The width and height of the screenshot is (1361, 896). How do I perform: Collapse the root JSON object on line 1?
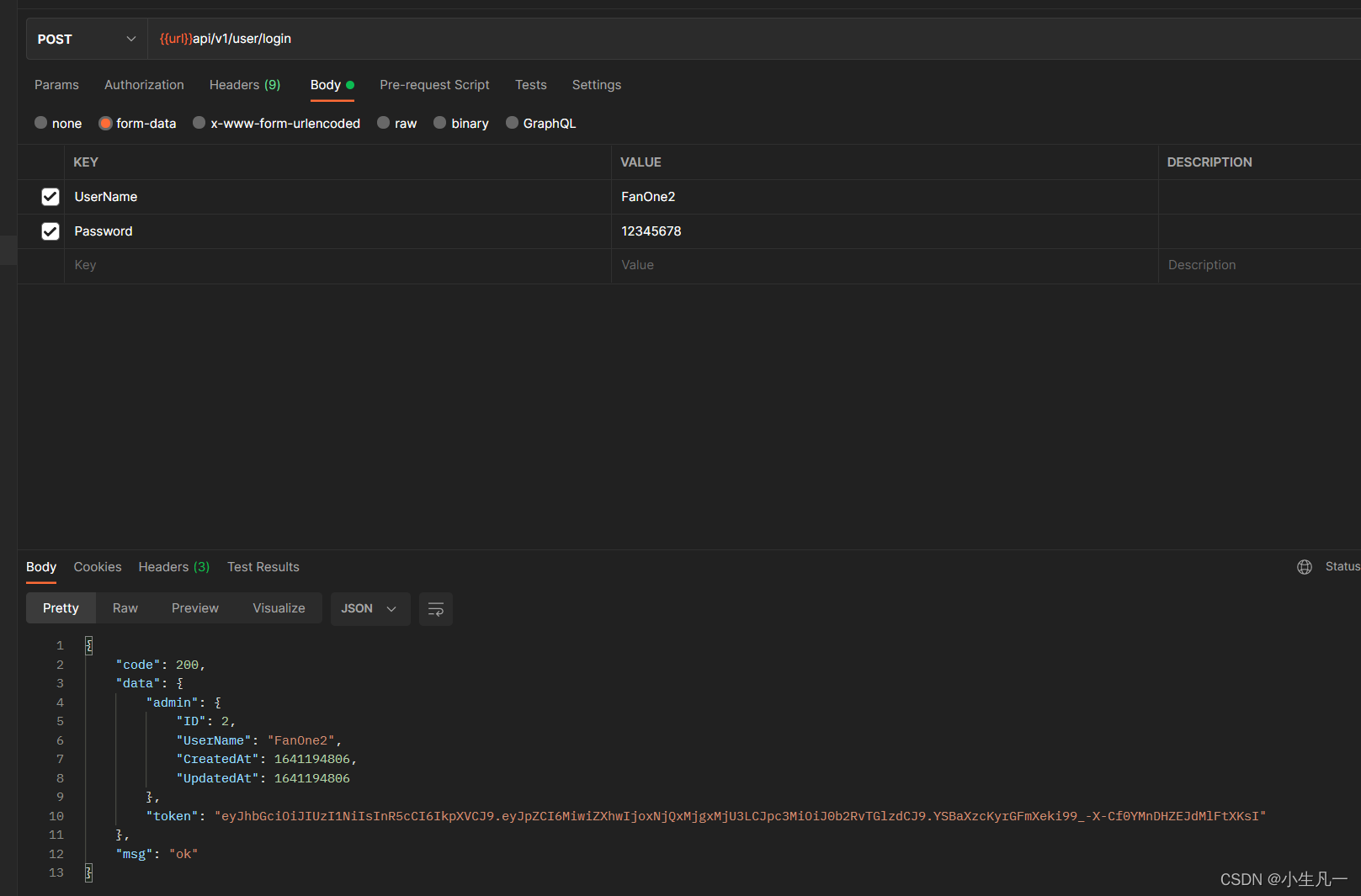(89, 646)
